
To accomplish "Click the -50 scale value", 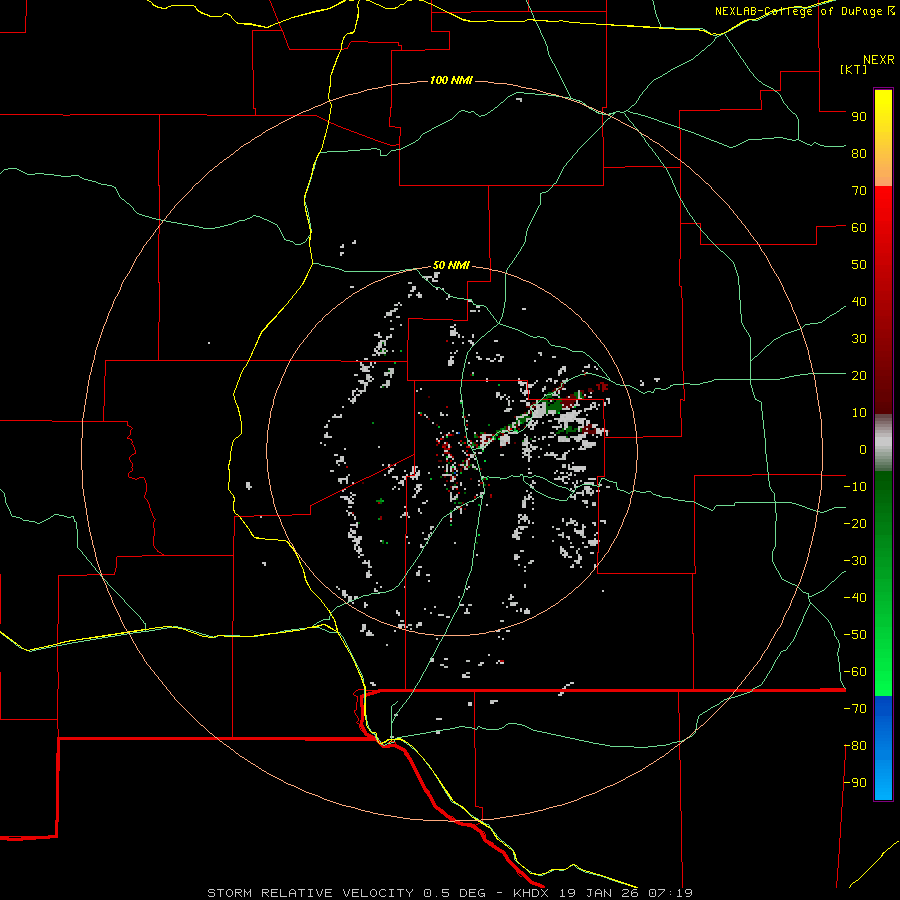I will (855, 635).
